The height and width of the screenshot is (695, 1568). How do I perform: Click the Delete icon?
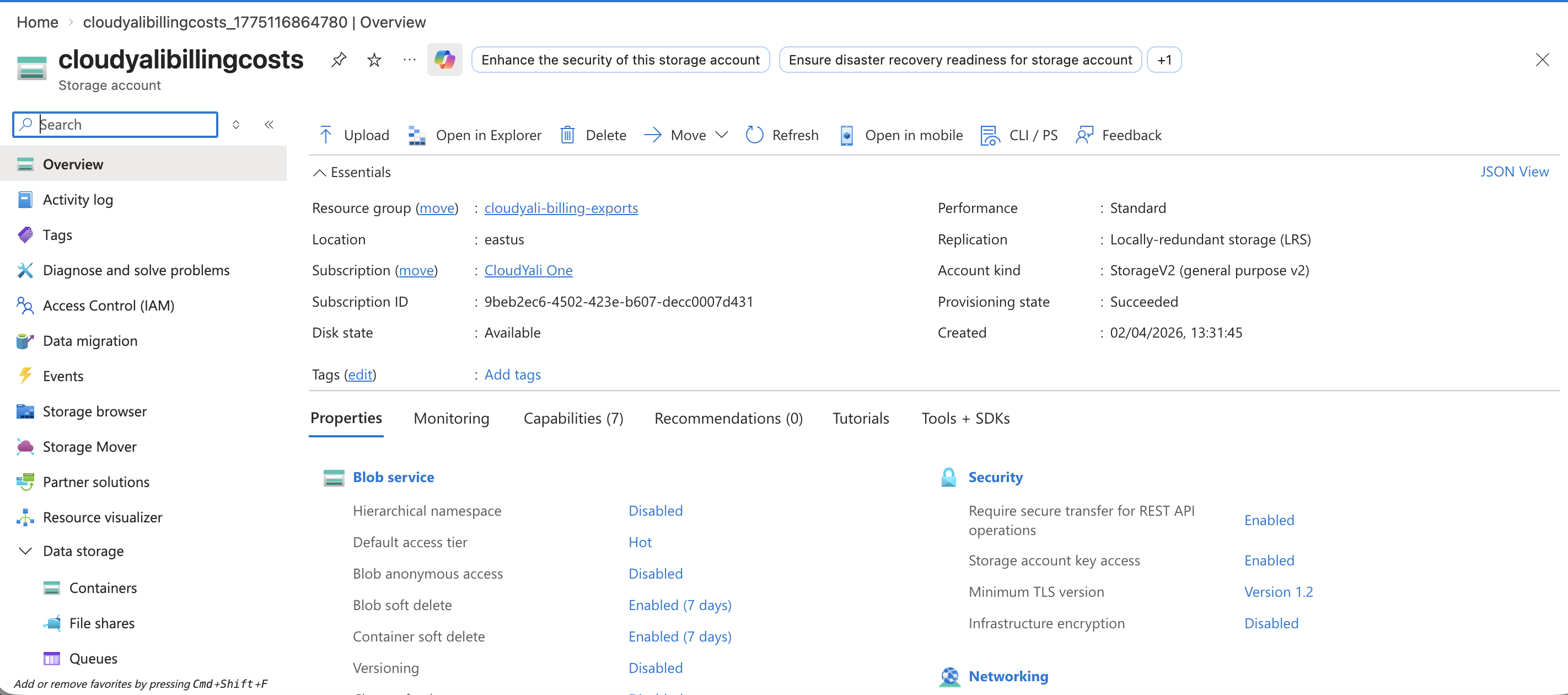(567, 135)
